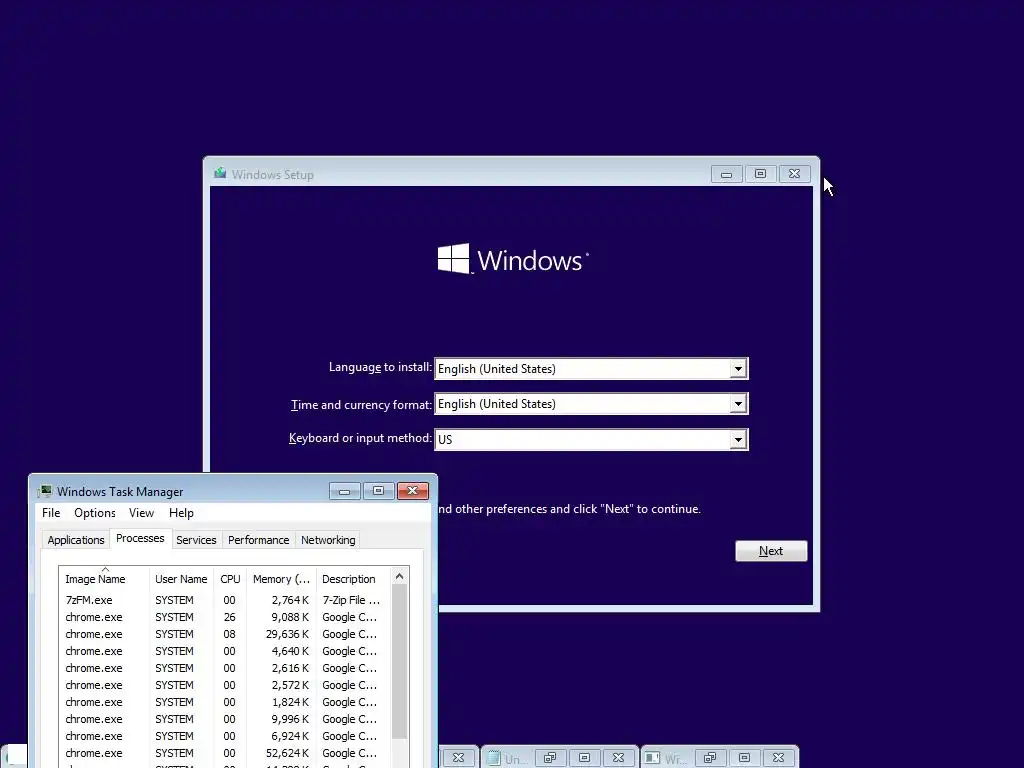Click the process list vertical scrollbar thumb

click(x=400, y=662)
